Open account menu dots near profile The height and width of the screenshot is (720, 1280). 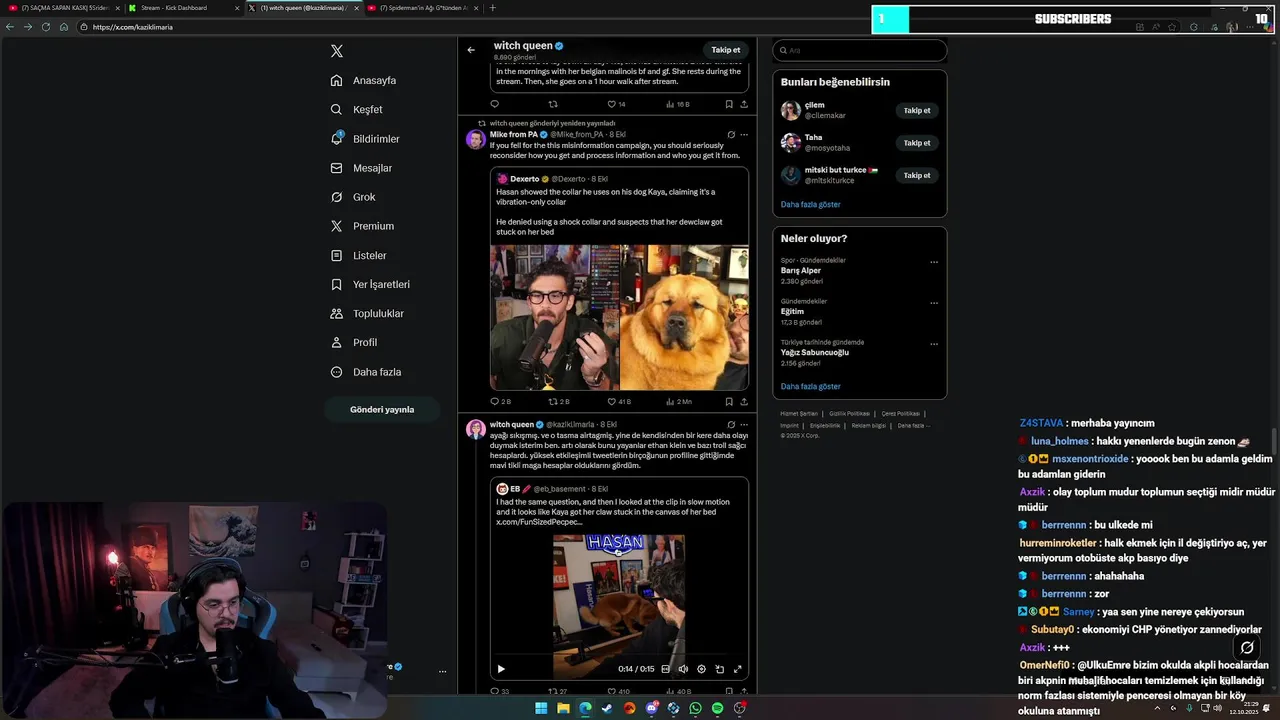(x=442, y=671)
